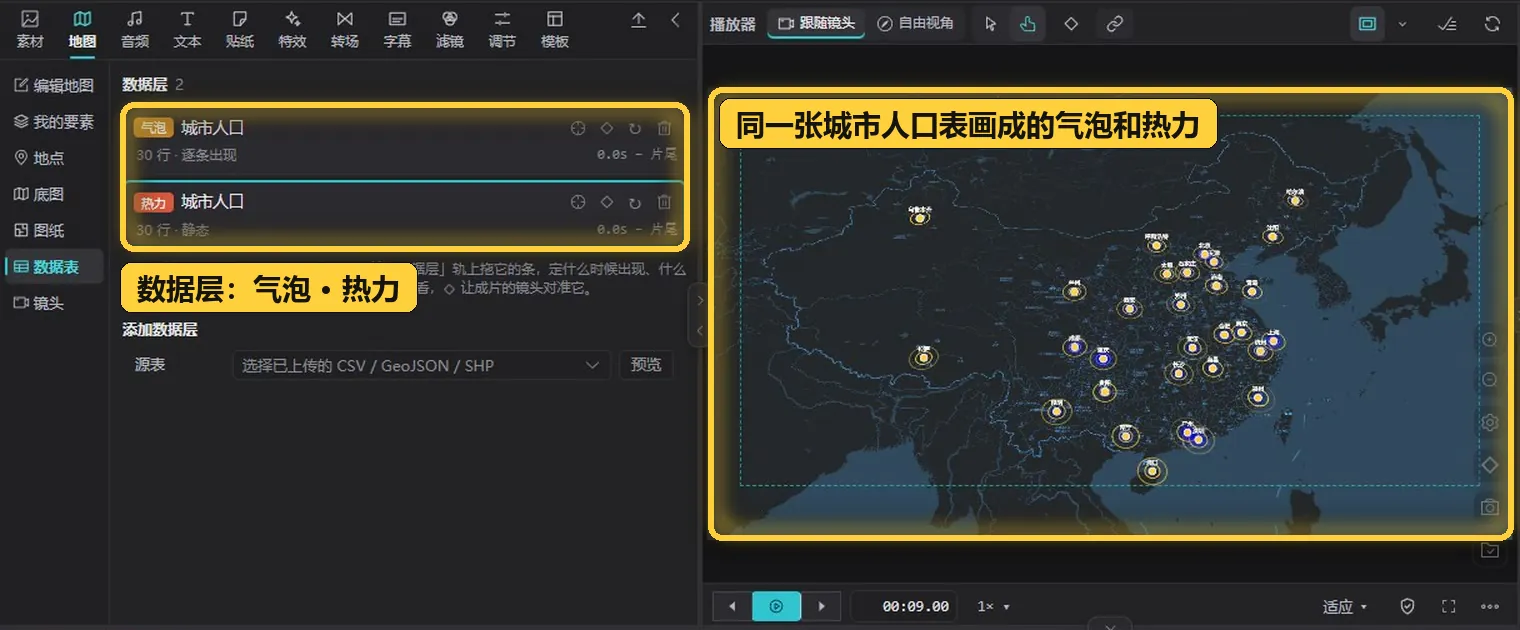Switch to 自由视角 free view

[916, 23]
